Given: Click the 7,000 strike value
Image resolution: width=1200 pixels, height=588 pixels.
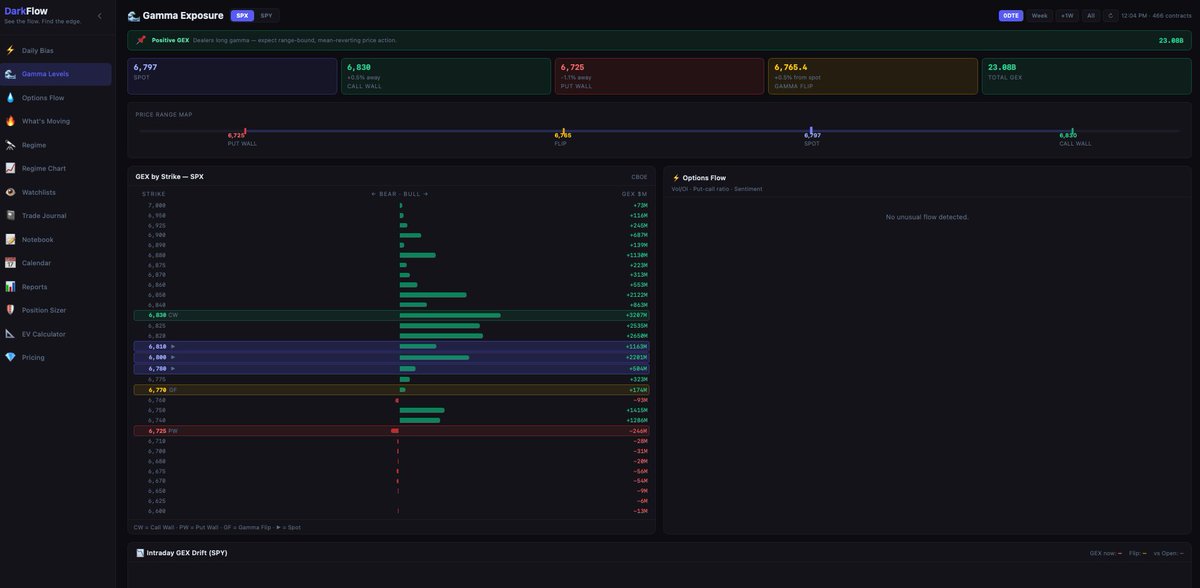Looking at the screenshot, I should pos(157,205).
